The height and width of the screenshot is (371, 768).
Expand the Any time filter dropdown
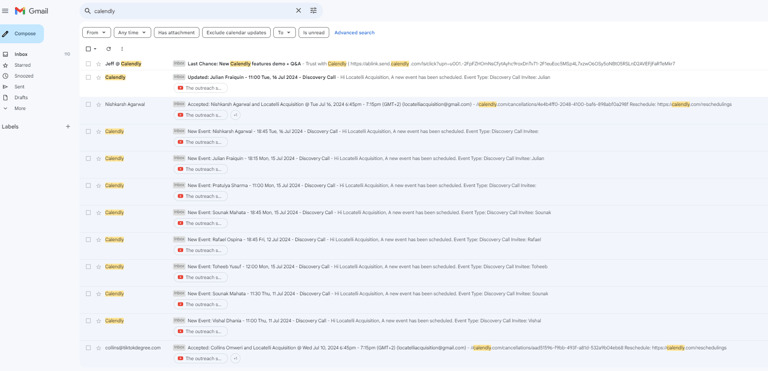[x=132, y=32]
